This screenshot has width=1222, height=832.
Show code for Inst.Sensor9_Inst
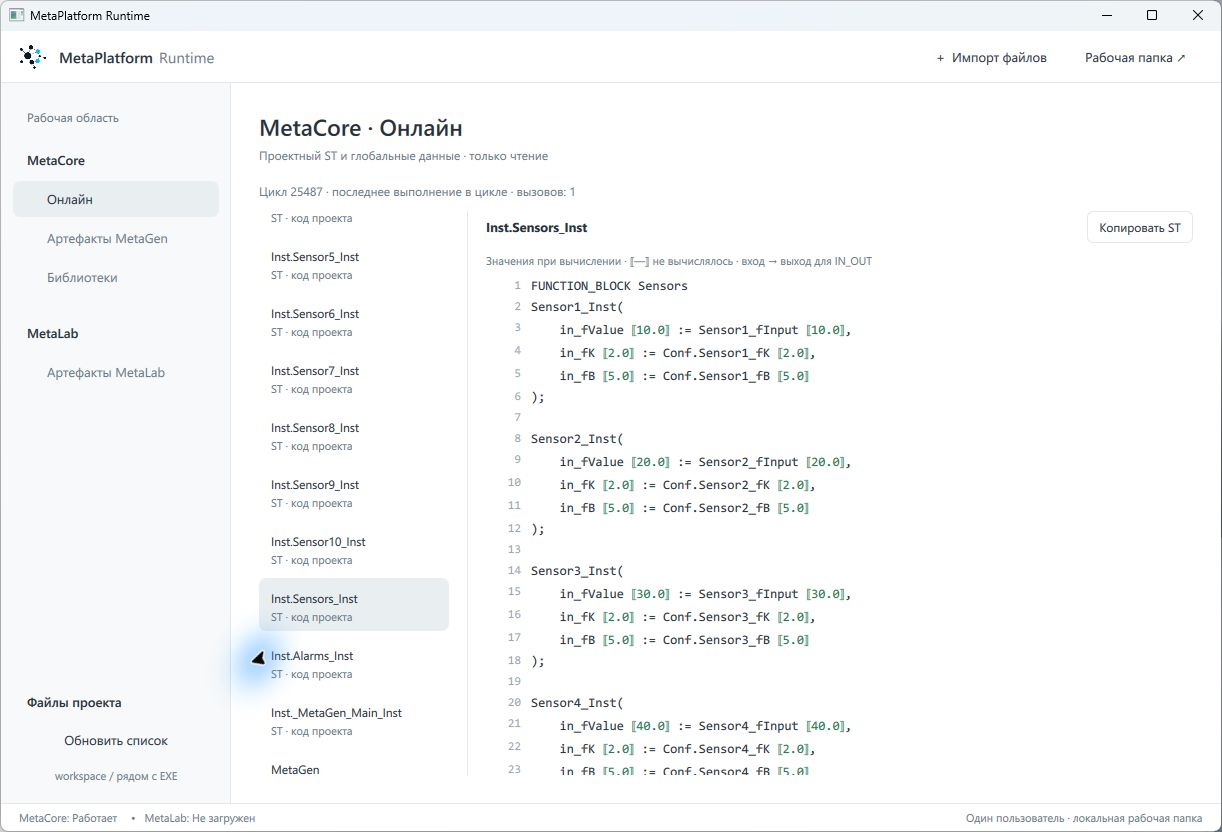click(x=354, y=494)
